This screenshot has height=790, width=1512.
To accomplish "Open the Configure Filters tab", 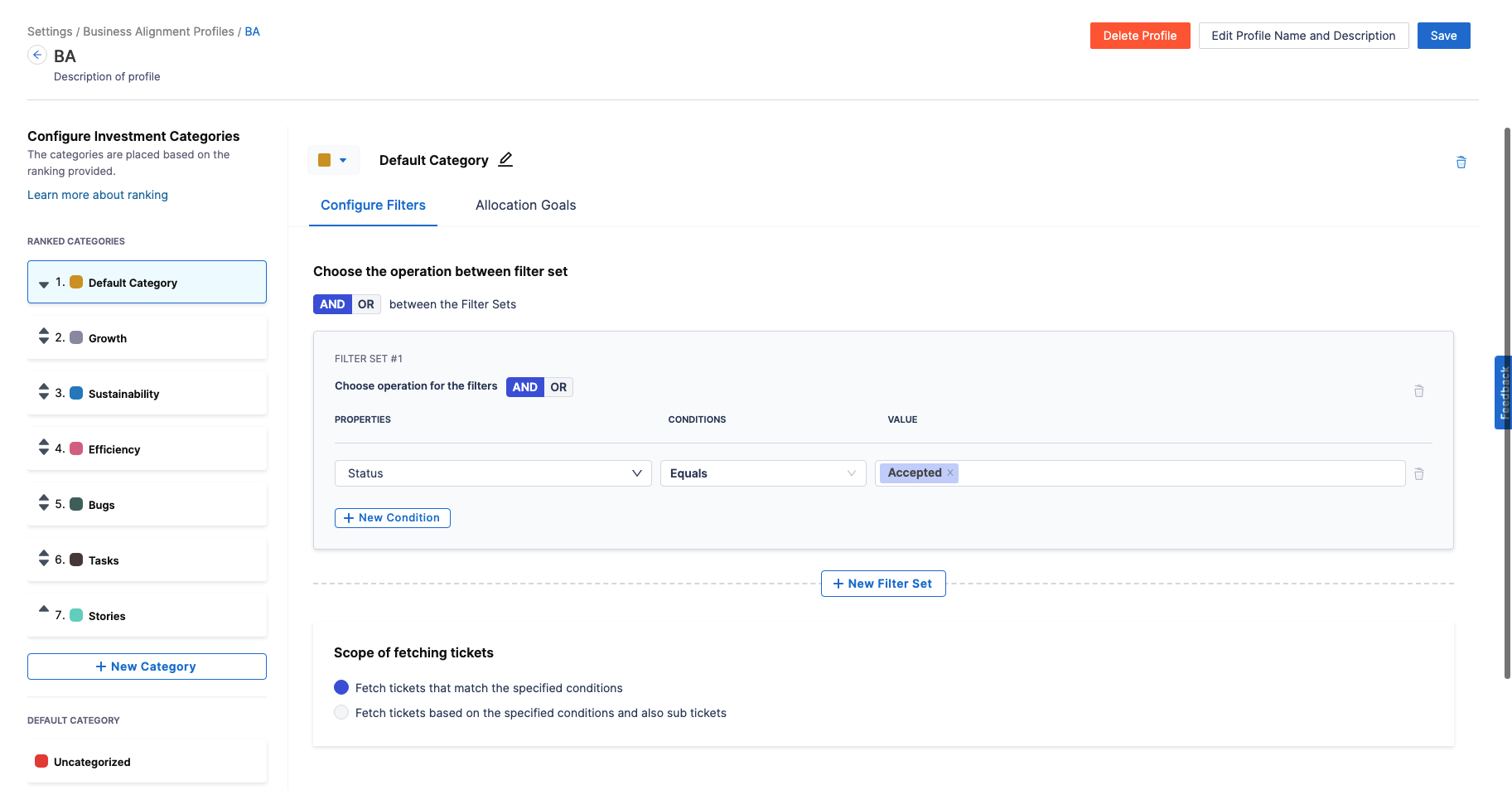I will point(373,205).
